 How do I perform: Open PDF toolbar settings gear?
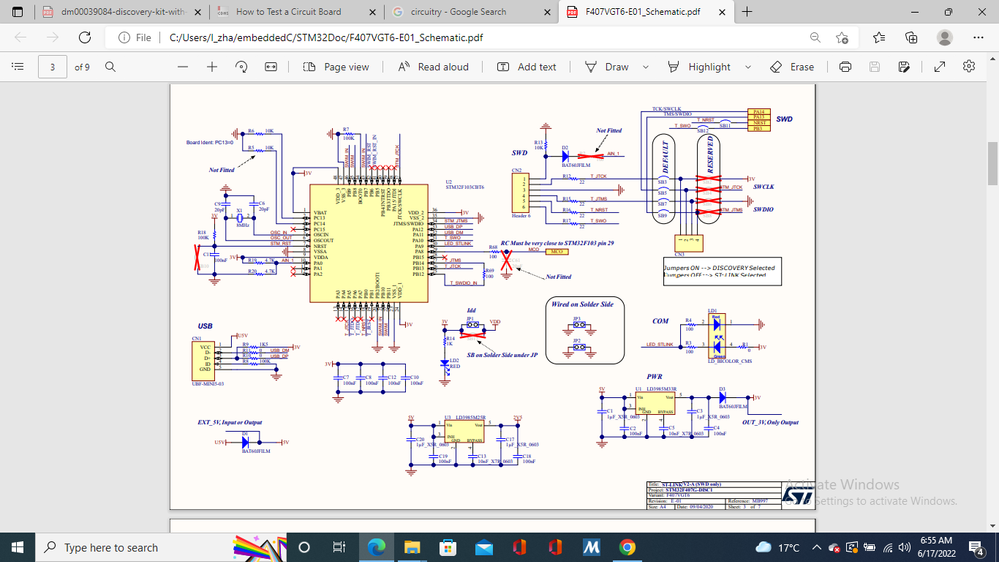[x=969, y=67]
